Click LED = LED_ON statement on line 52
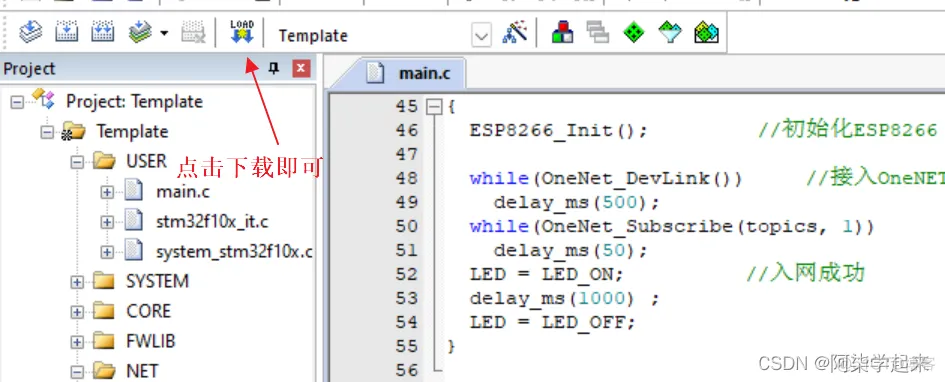The image size is (945, 382). [546, 275]
